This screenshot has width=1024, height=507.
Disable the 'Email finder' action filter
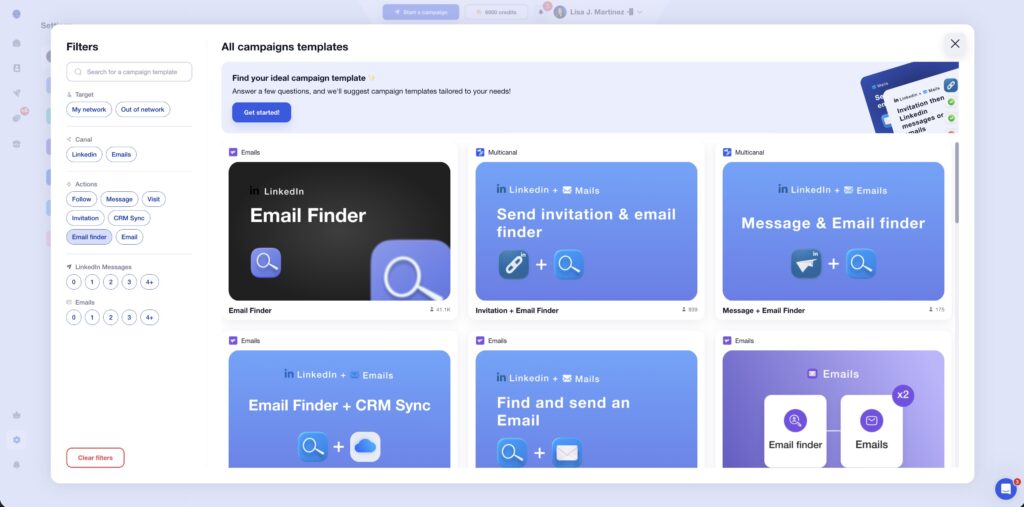(89, 237)
